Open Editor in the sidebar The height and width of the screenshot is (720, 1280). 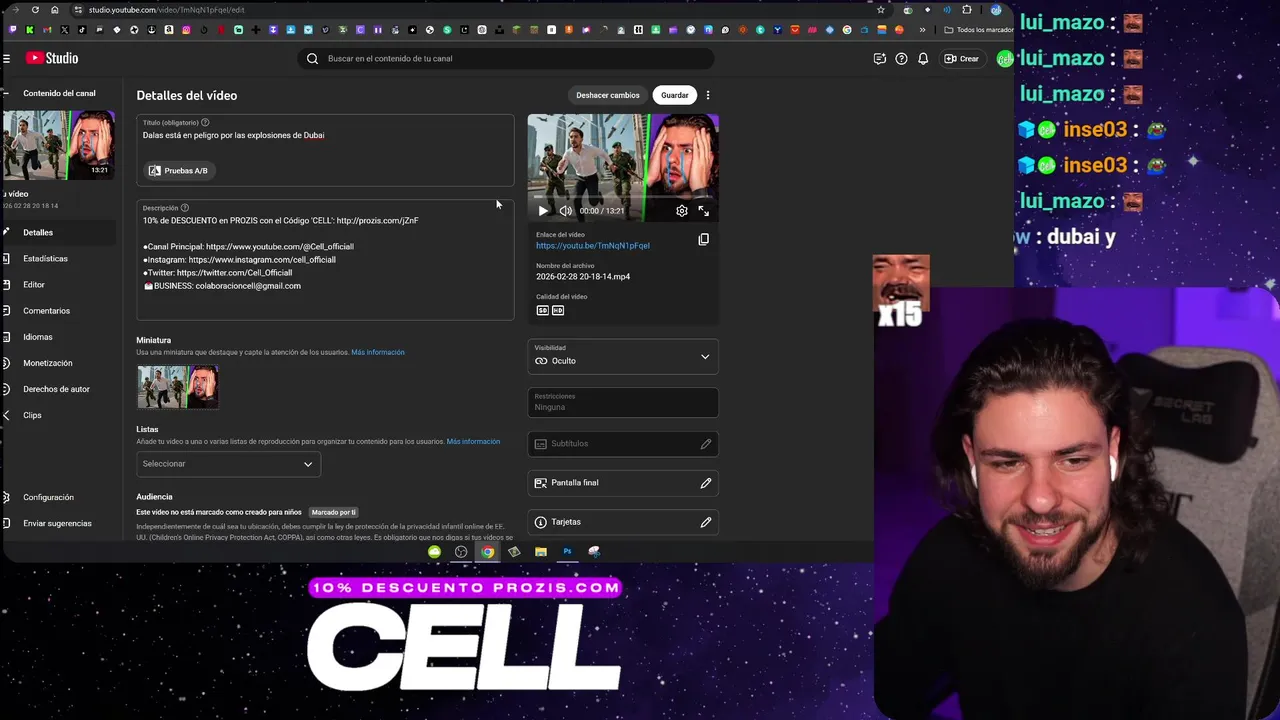(x=34, y=285)
